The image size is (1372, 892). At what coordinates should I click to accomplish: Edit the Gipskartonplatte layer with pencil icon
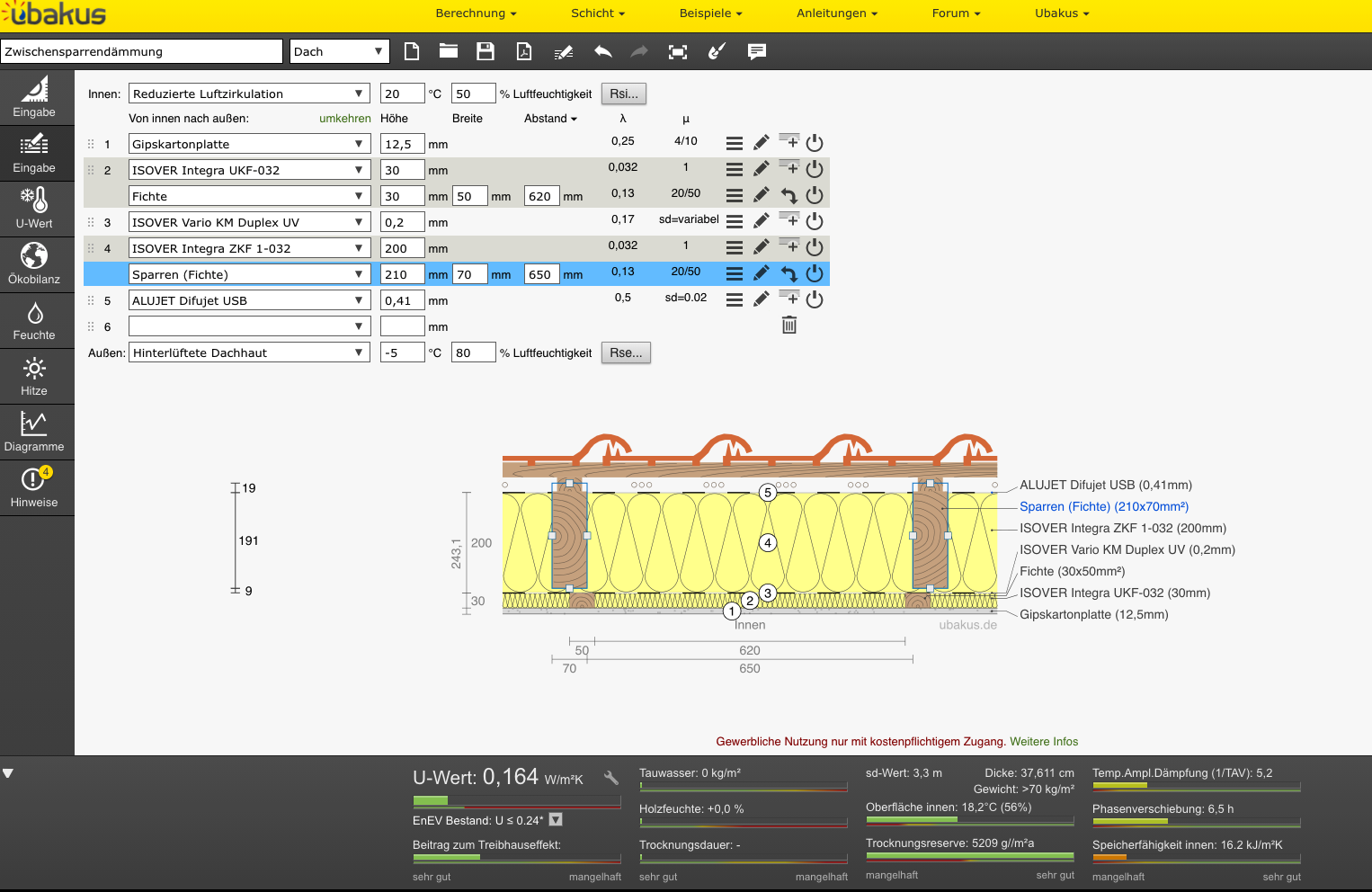(x=762, y=143)
